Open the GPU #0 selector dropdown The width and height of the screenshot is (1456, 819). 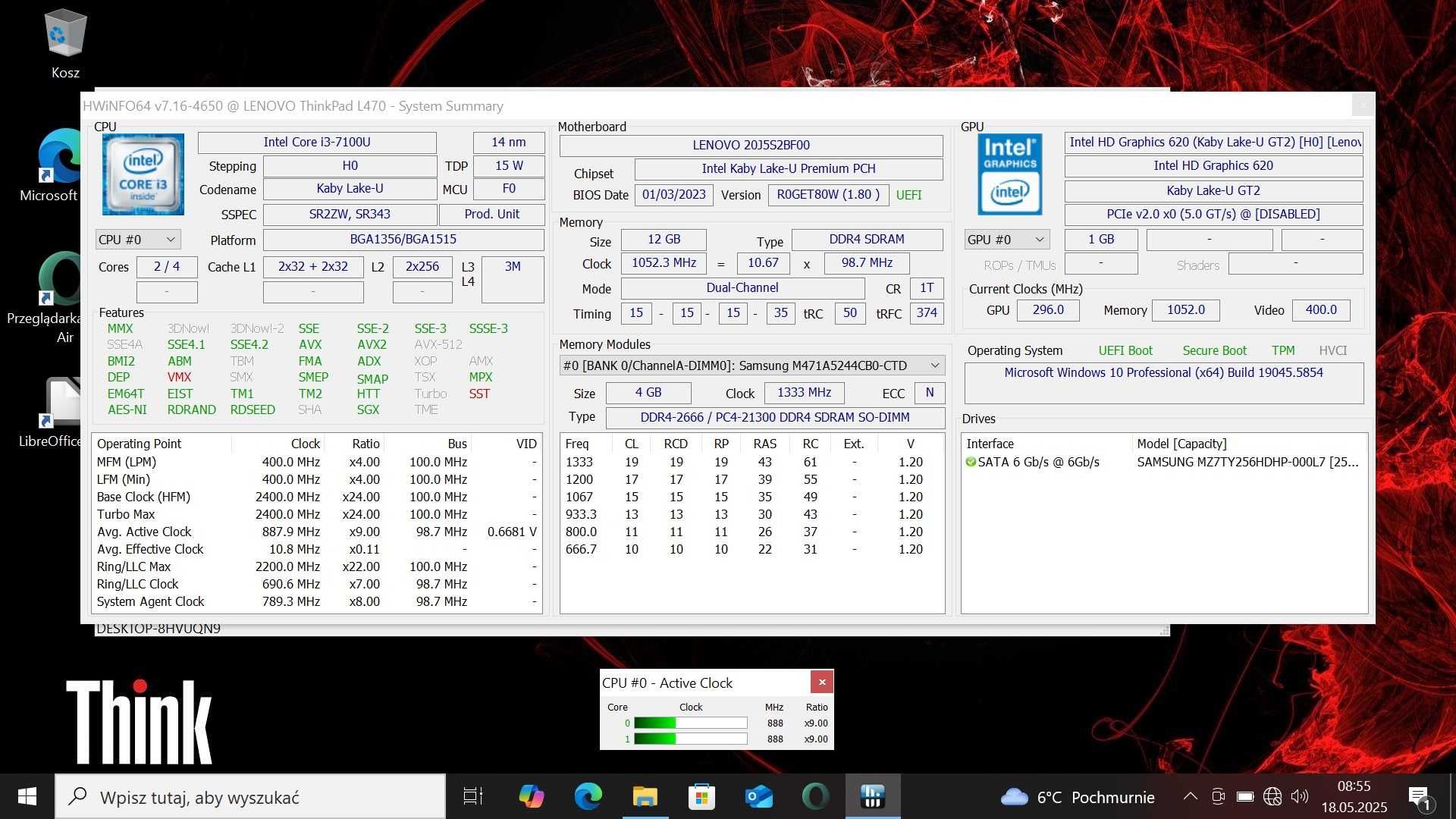(x=1007, y=240)
